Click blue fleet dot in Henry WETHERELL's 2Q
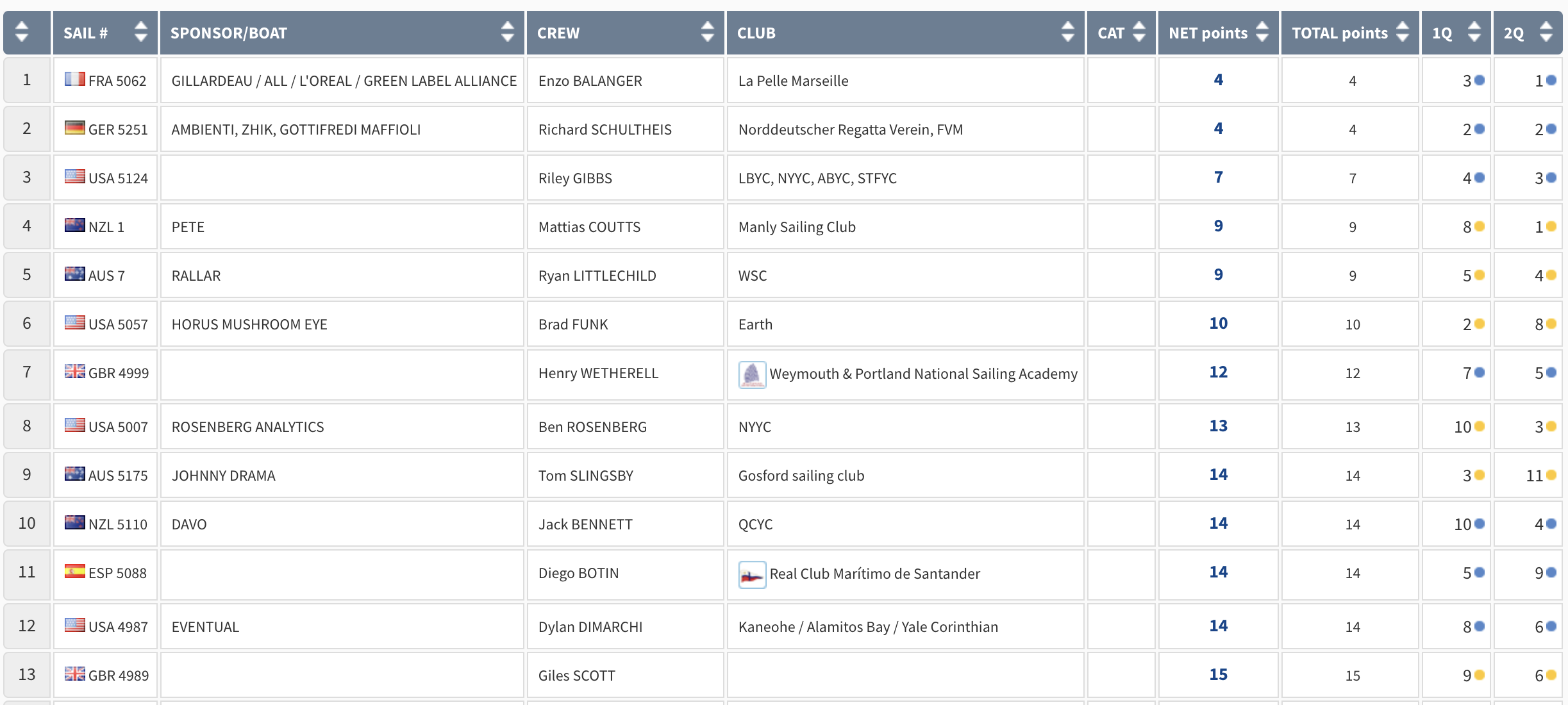 (1551, 372)
